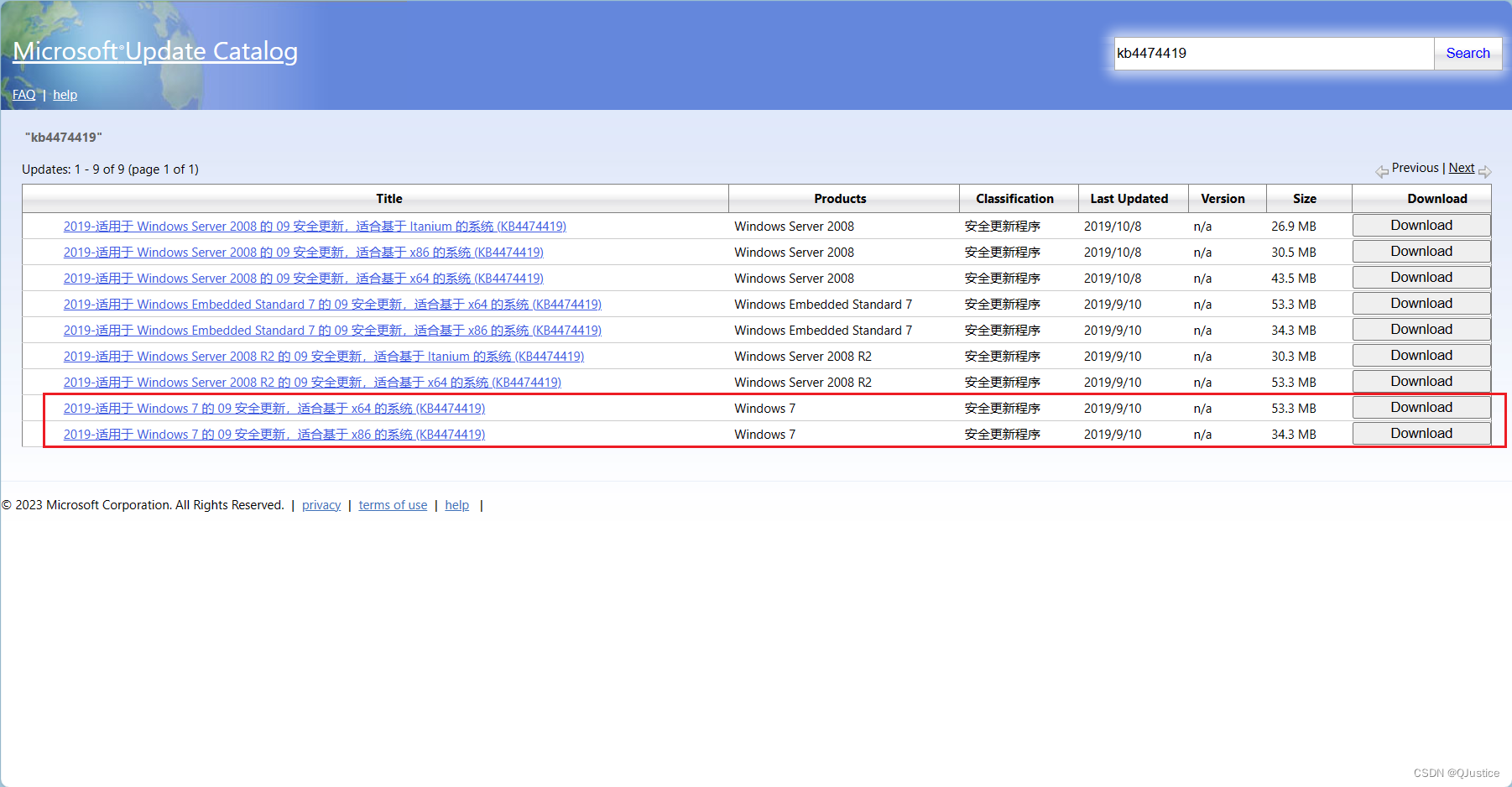Click the Previous page text

click(1416, 168)
